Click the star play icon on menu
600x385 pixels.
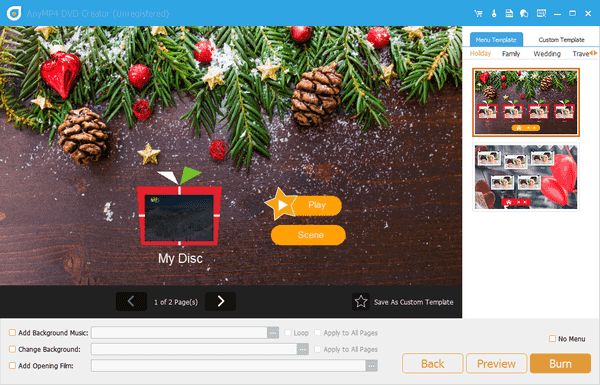click(x=280, y=204)
